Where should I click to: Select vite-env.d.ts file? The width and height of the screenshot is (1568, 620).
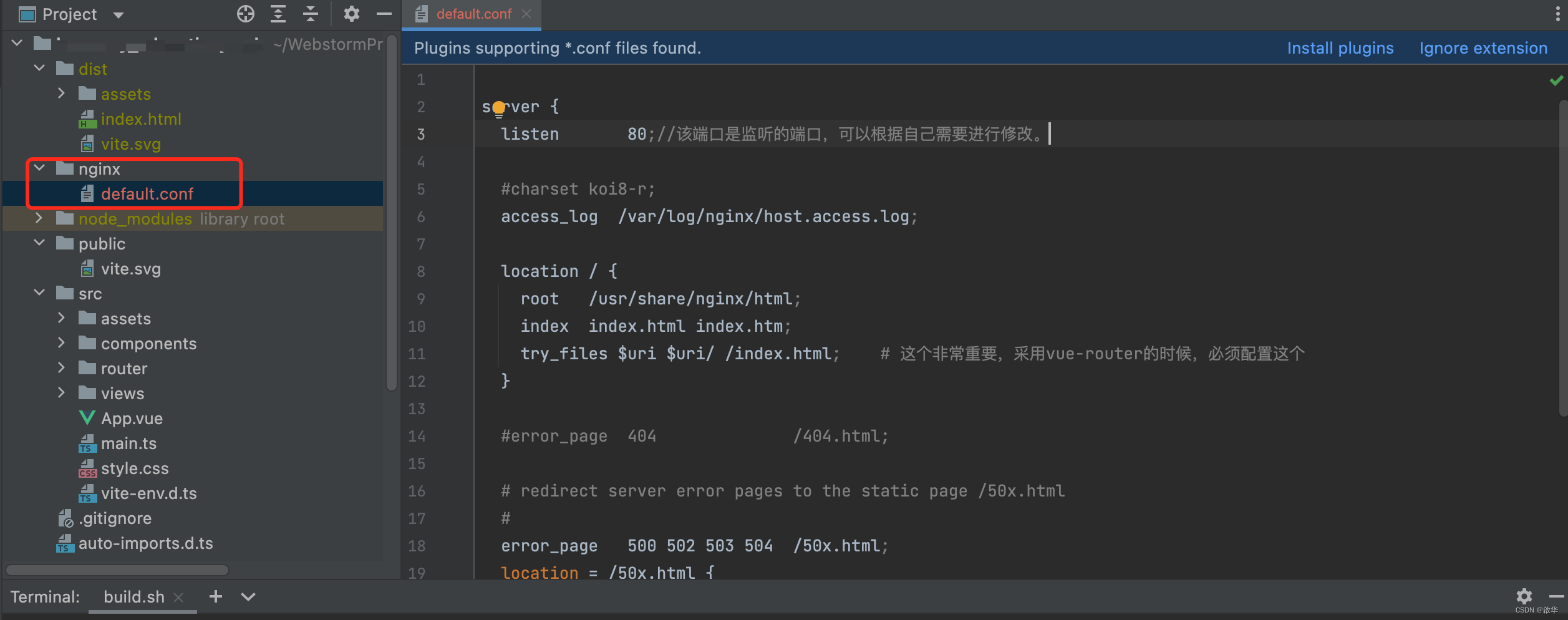click(x=149, y=493)
